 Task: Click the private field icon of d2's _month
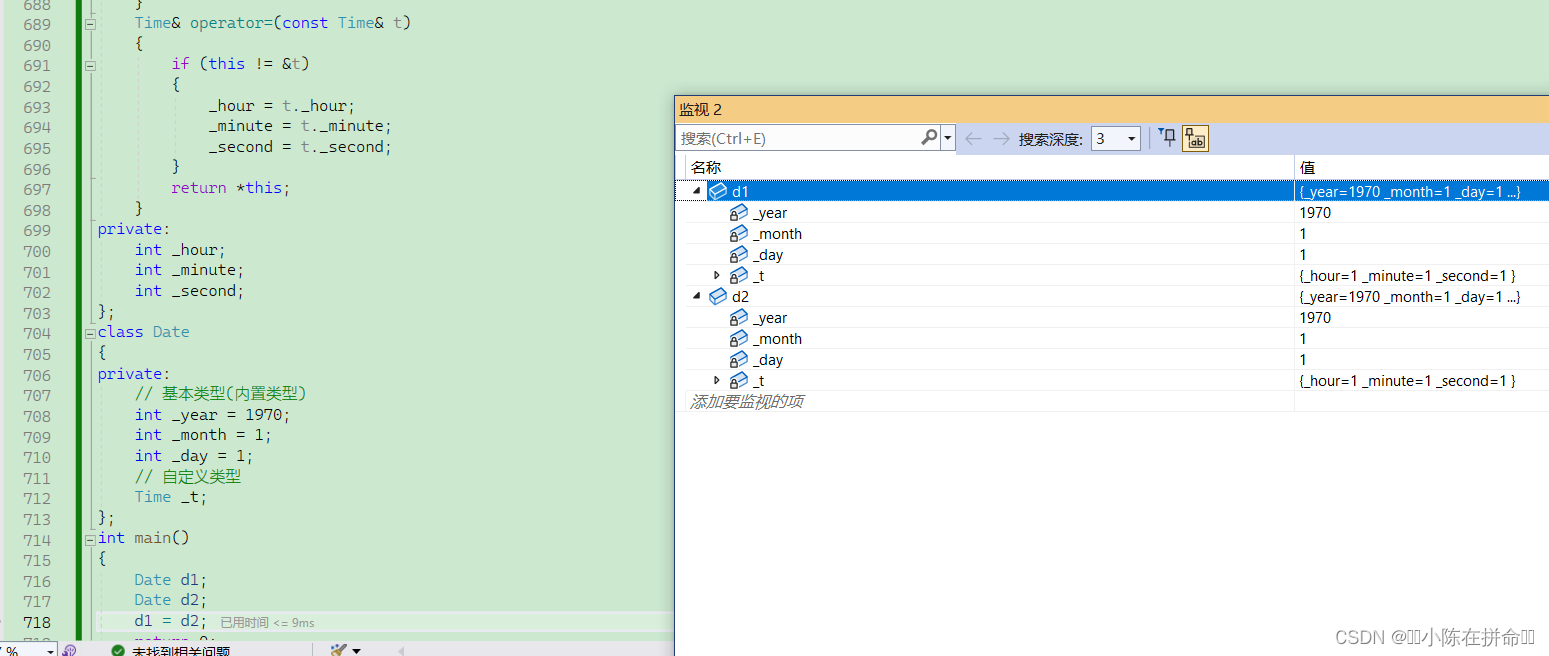click(x=739, y=338)
